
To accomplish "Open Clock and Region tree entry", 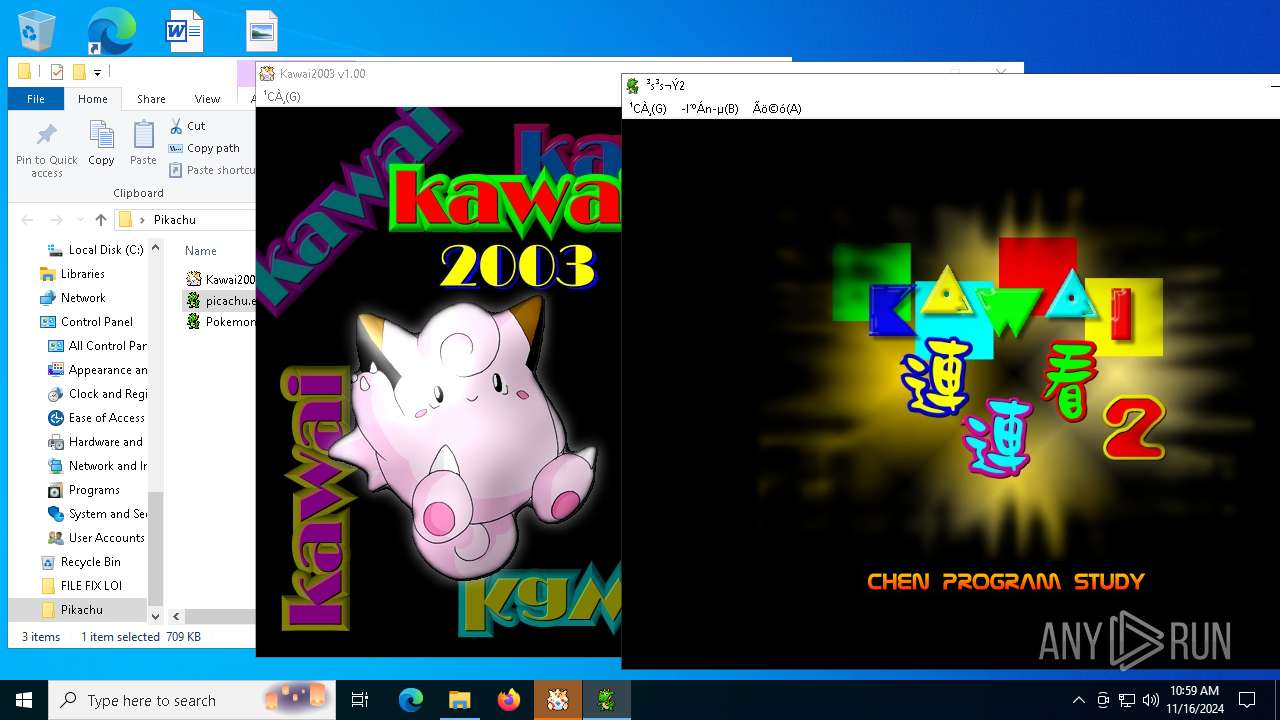I will [97, 394].
